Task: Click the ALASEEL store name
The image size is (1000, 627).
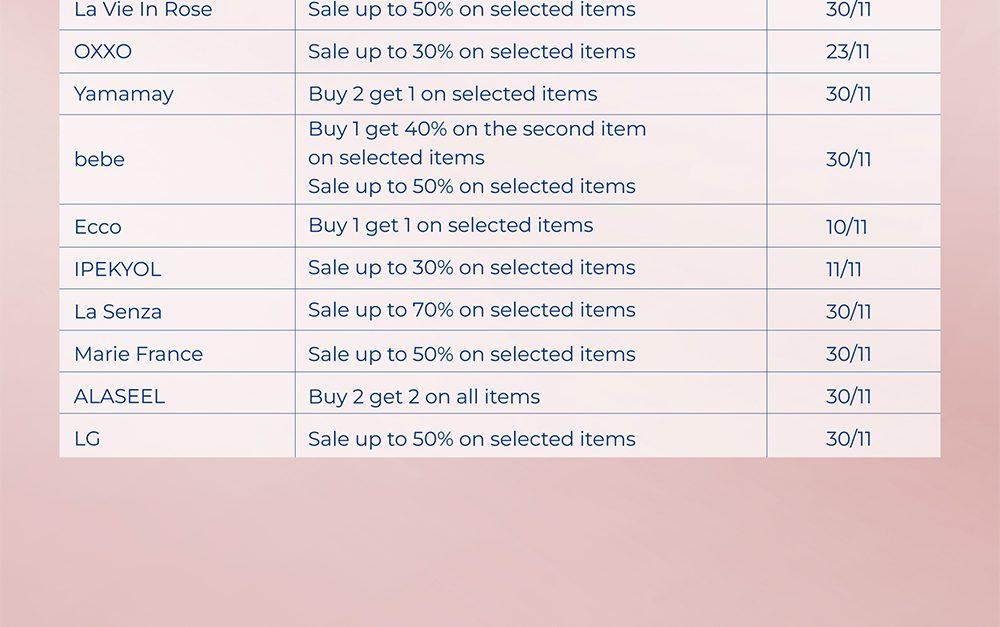Action: point(119,397)
